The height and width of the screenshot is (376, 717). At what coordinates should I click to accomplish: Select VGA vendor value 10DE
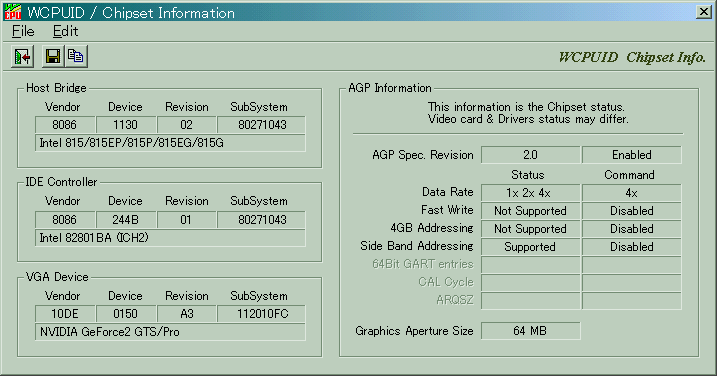(65, 314)
